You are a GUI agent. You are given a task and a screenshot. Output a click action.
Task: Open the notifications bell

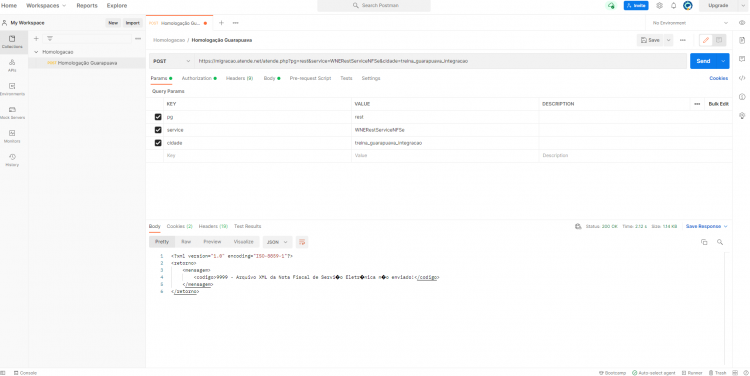tap(673, 6)
